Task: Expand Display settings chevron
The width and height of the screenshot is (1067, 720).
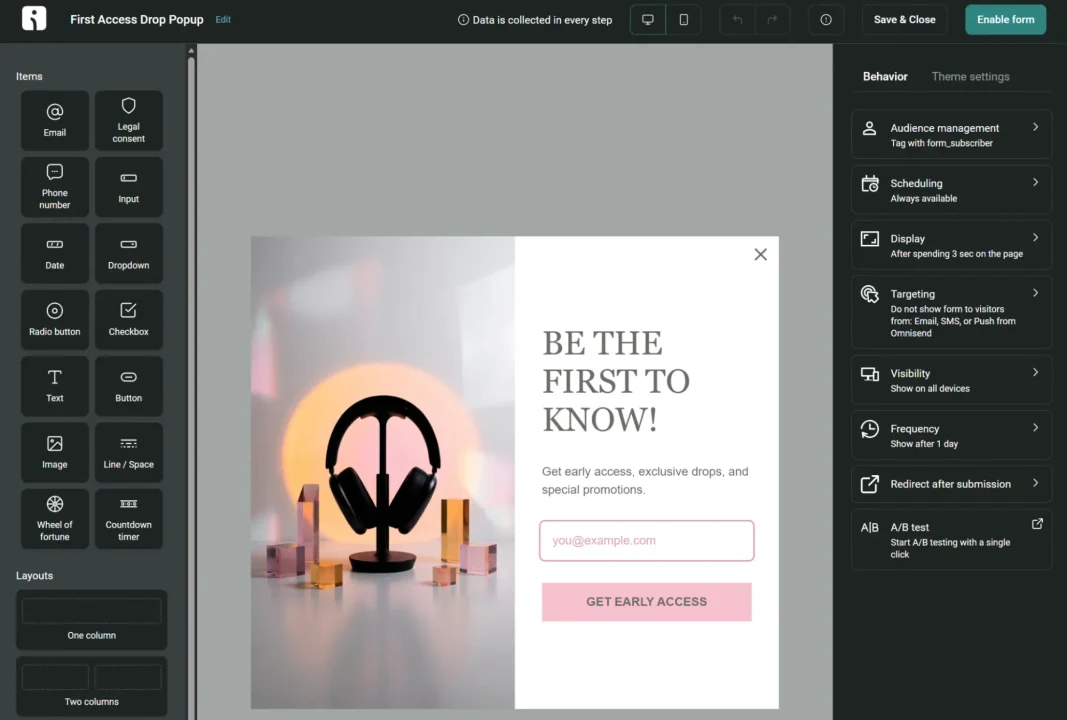Action: pyautogui.click(x=1035, y=238)
